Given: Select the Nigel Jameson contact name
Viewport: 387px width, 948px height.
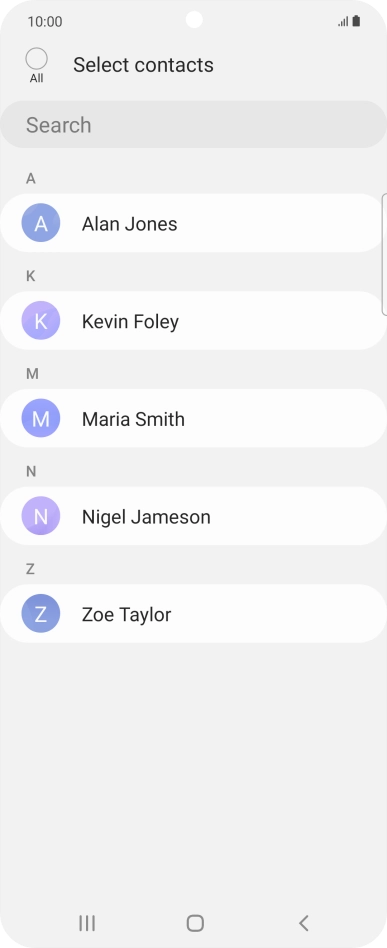Looking at the screenshot, I should pyautogui.click(x=146, y=517).
